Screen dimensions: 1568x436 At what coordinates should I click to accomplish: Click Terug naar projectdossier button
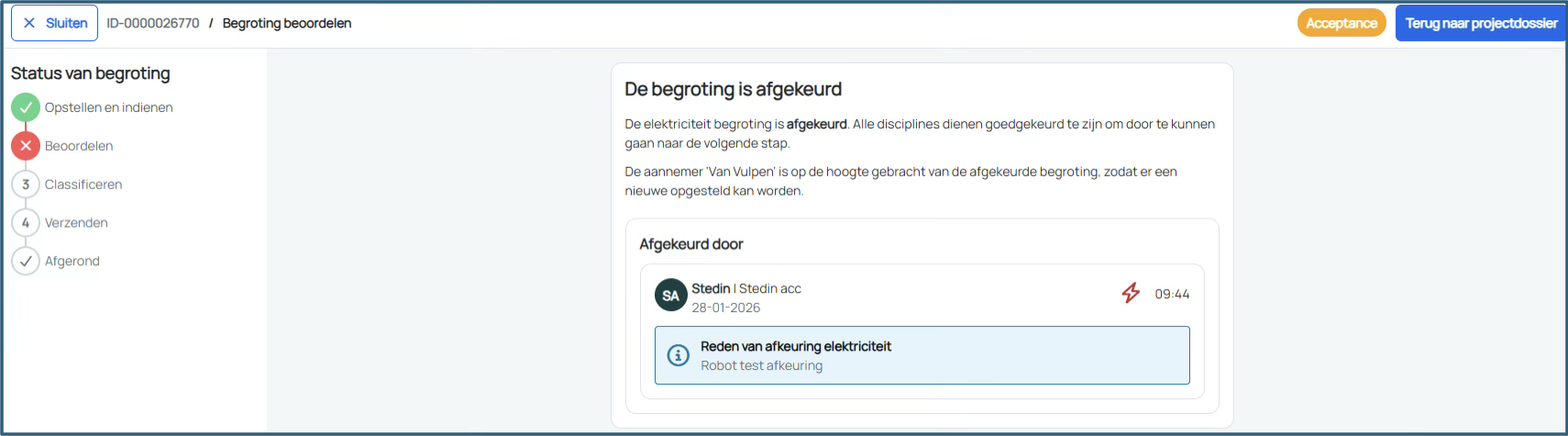(1480, 23)
